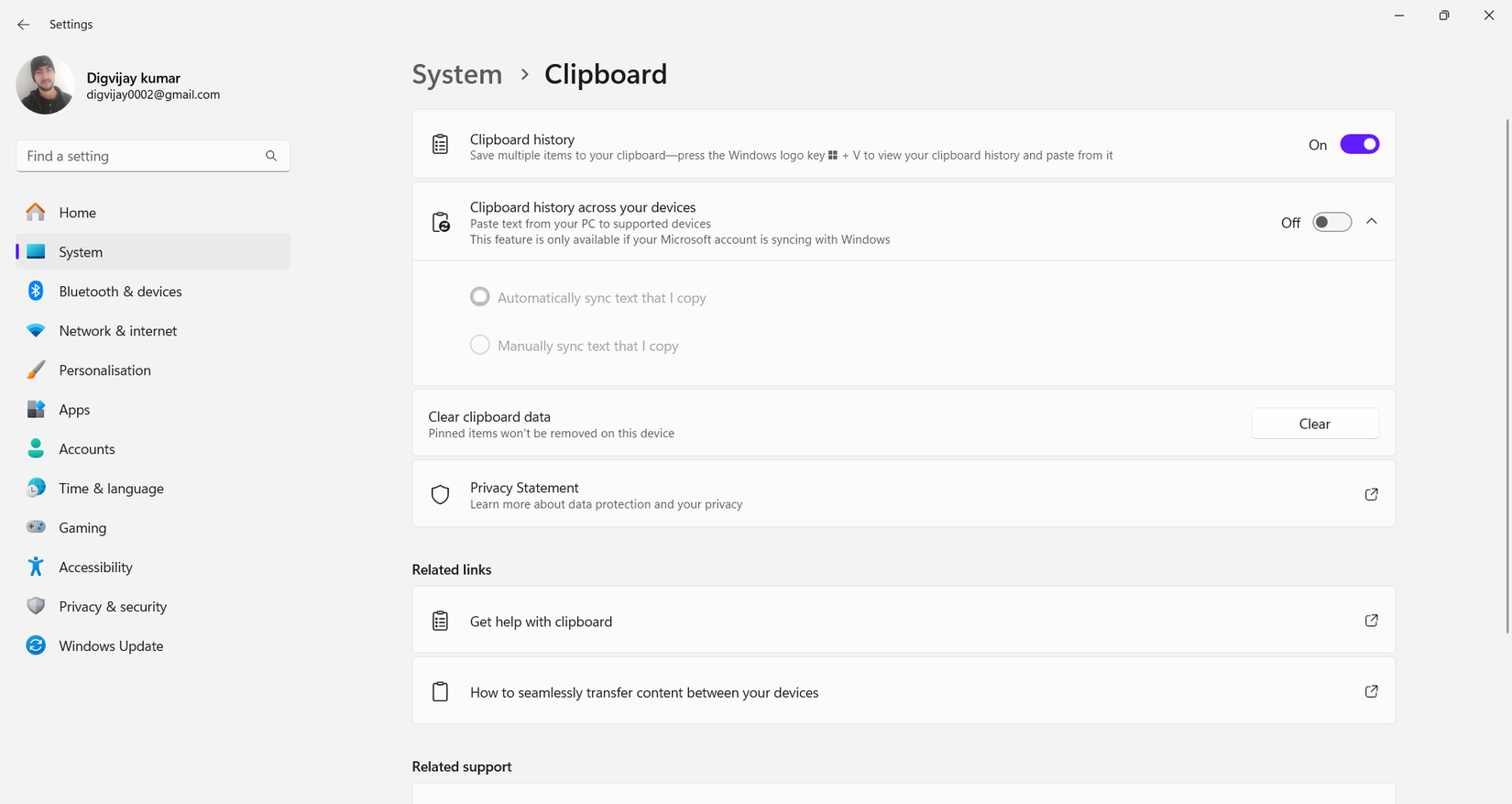The image size is (1512, 804).
Task: Click the search magnifier icon
Action: [x=271, y=156]
